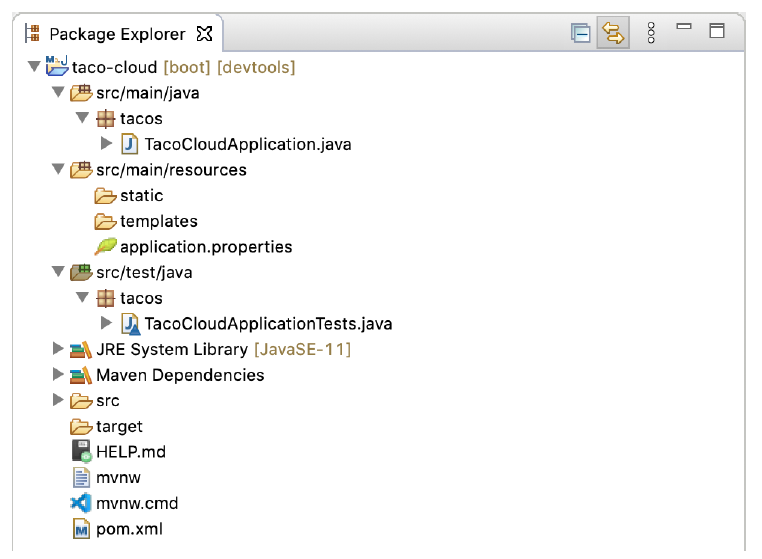Click the HELP.md file icon
Image resolution: width=762 pixels, height=559 pixels.
pyautogui.click(x=81, y=451)
